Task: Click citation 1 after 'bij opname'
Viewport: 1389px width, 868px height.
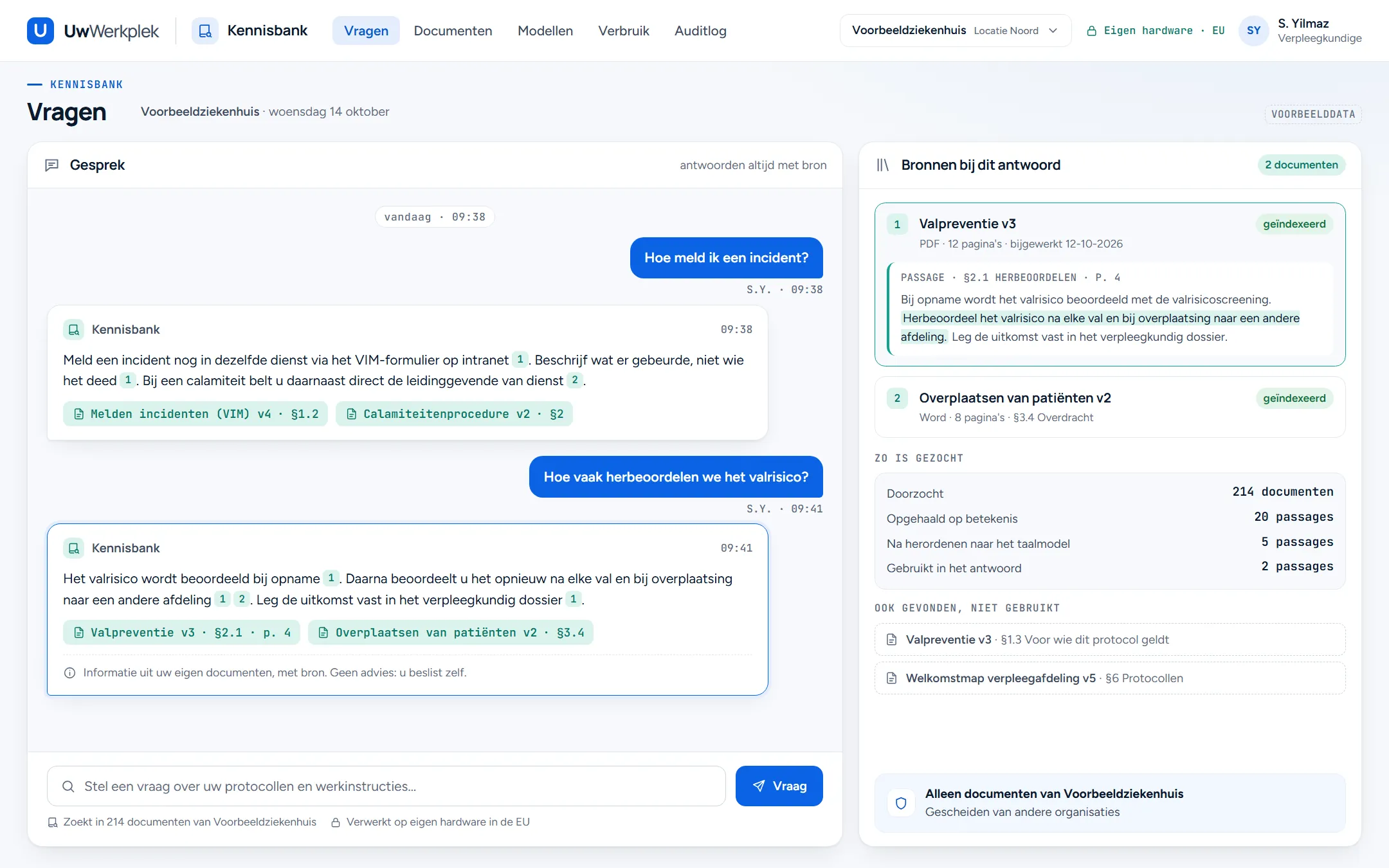Action: [331, 578]
